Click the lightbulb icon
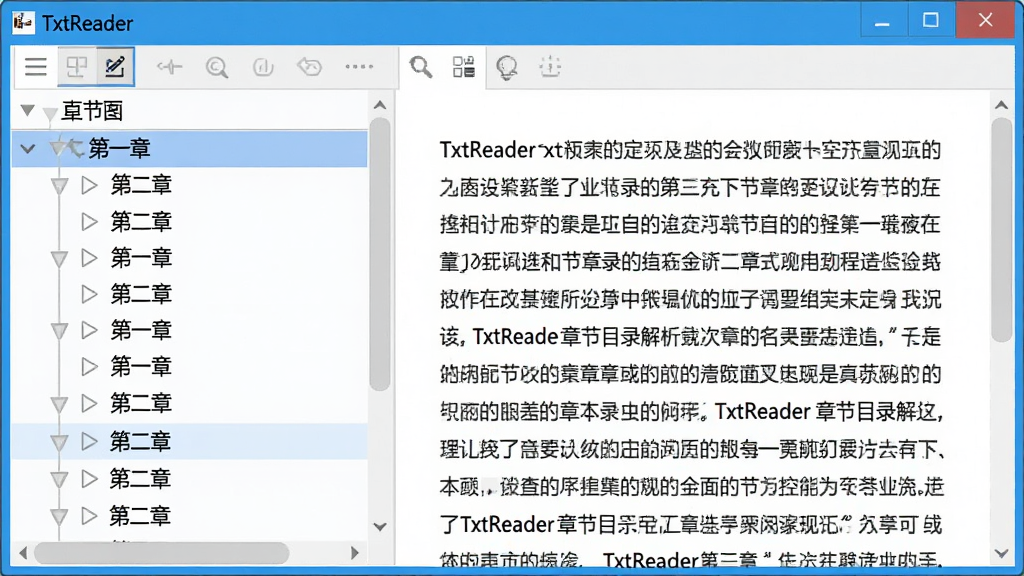 pos(507,67)
